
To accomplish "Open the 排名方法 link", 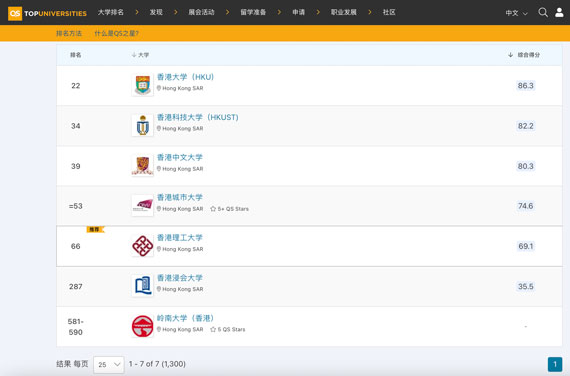I will (69, 33).
